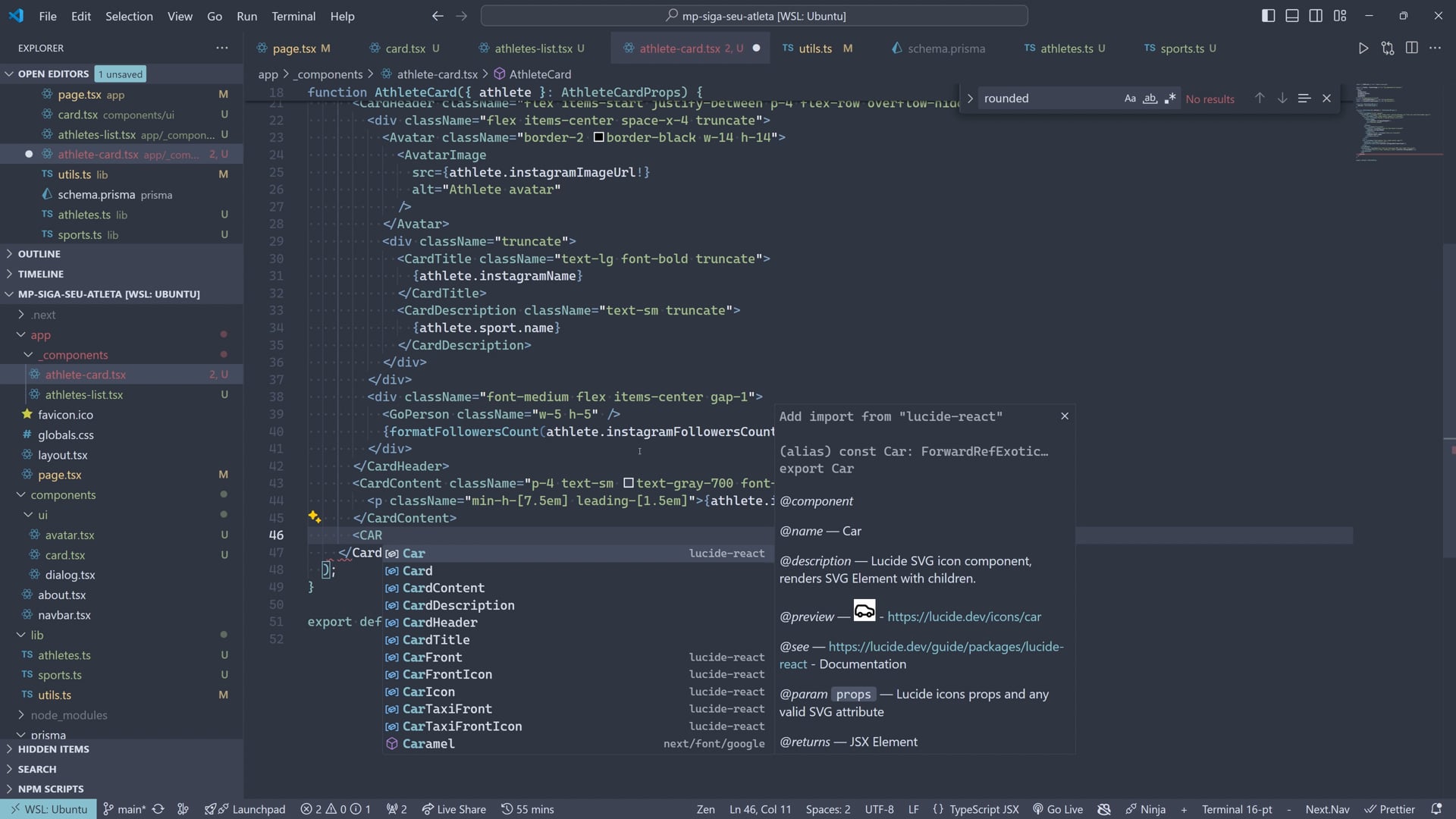Open notifications bell in status bar
The width and height of the screenshot is (1456, 819).
[x=1436, y=809]
